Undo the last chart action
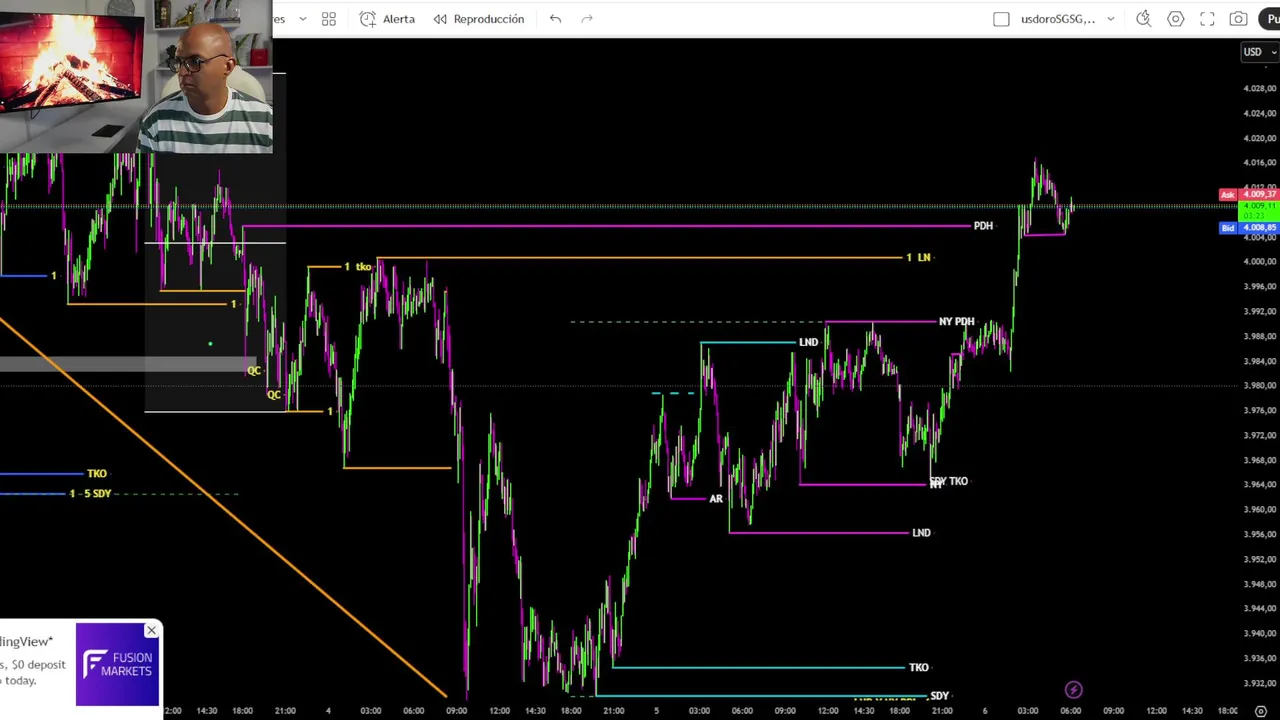This screenshot has height=720, width=1280. (x=555, y=19)
